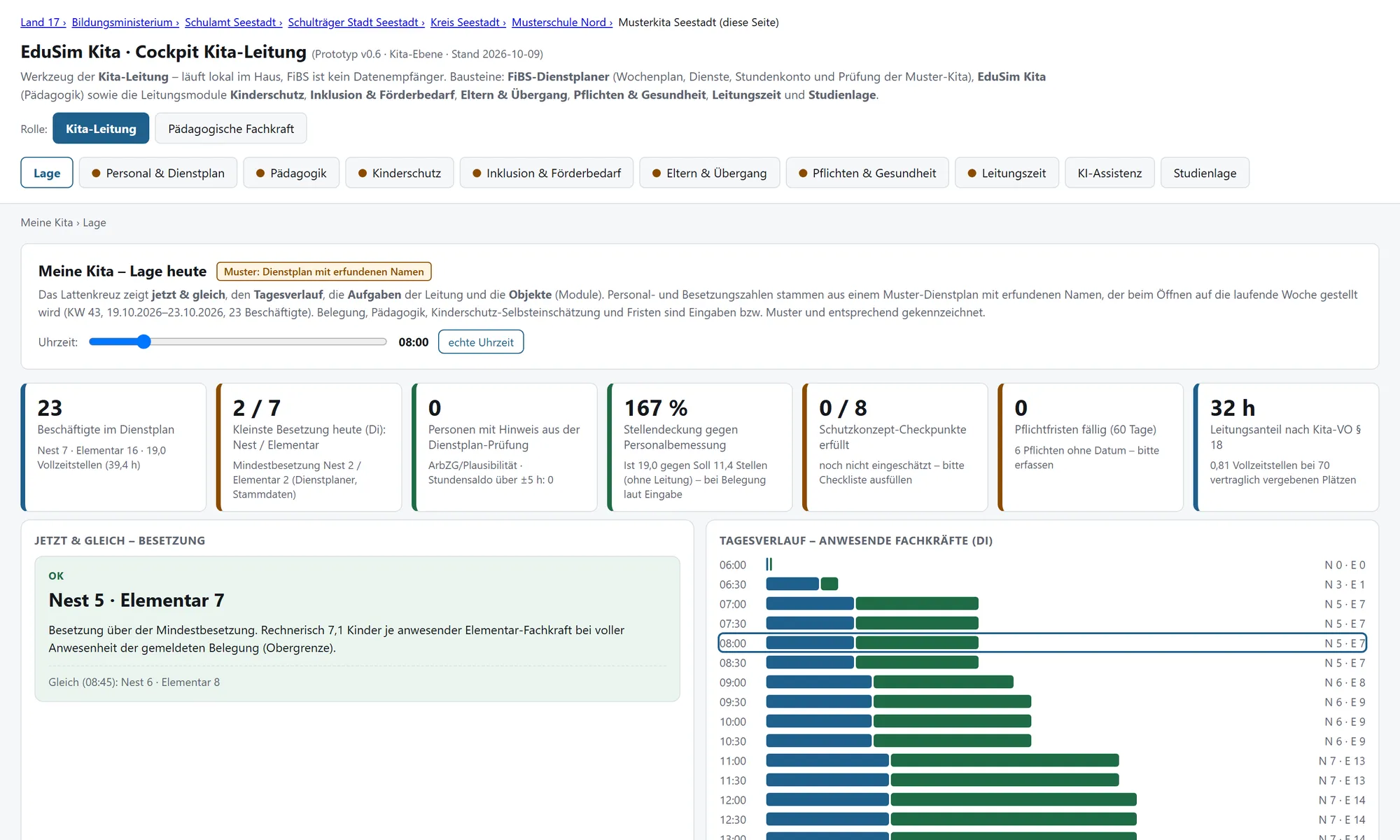The width and height of the screenshot is (1400, 840).
Task: Click the 'N 7 · E 13' label at 11:30
Action: point(1342,780)
